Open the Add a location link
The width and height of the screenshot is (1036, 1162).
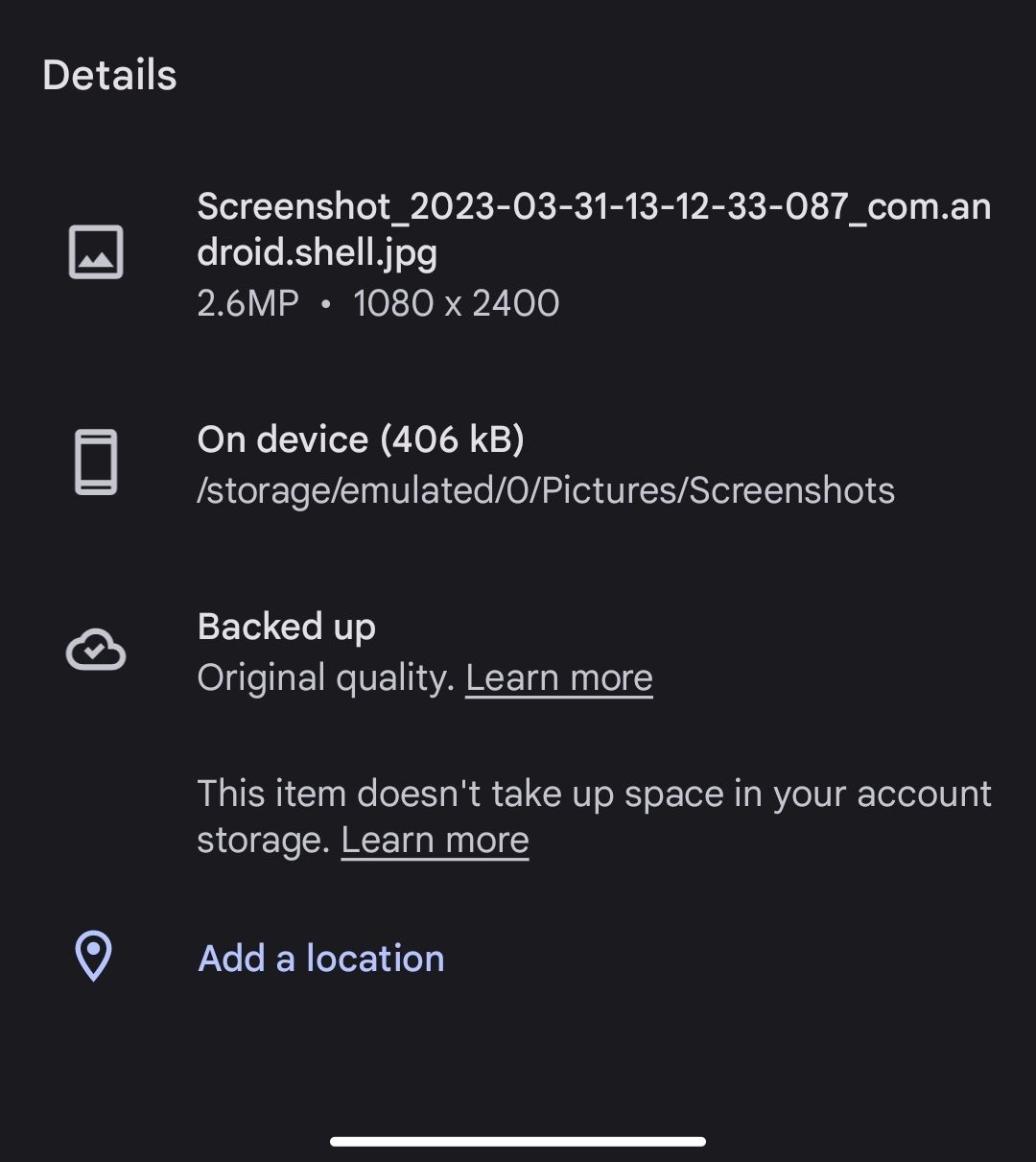pyautogui.click(x=320, y=959)
